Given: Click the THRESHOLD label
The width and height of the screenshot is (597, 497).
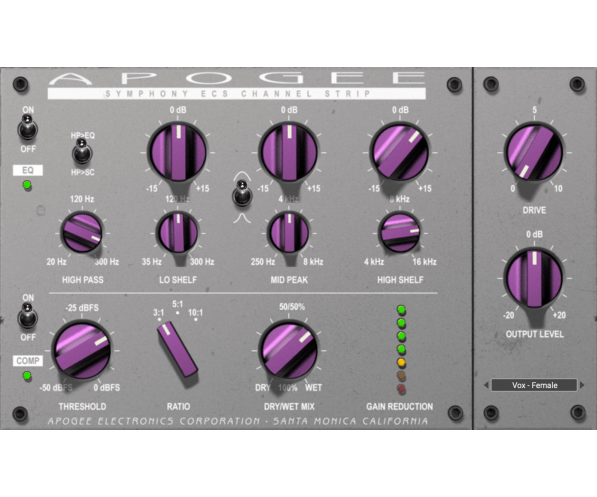Looking at the screenshot, I should point(82,406).
